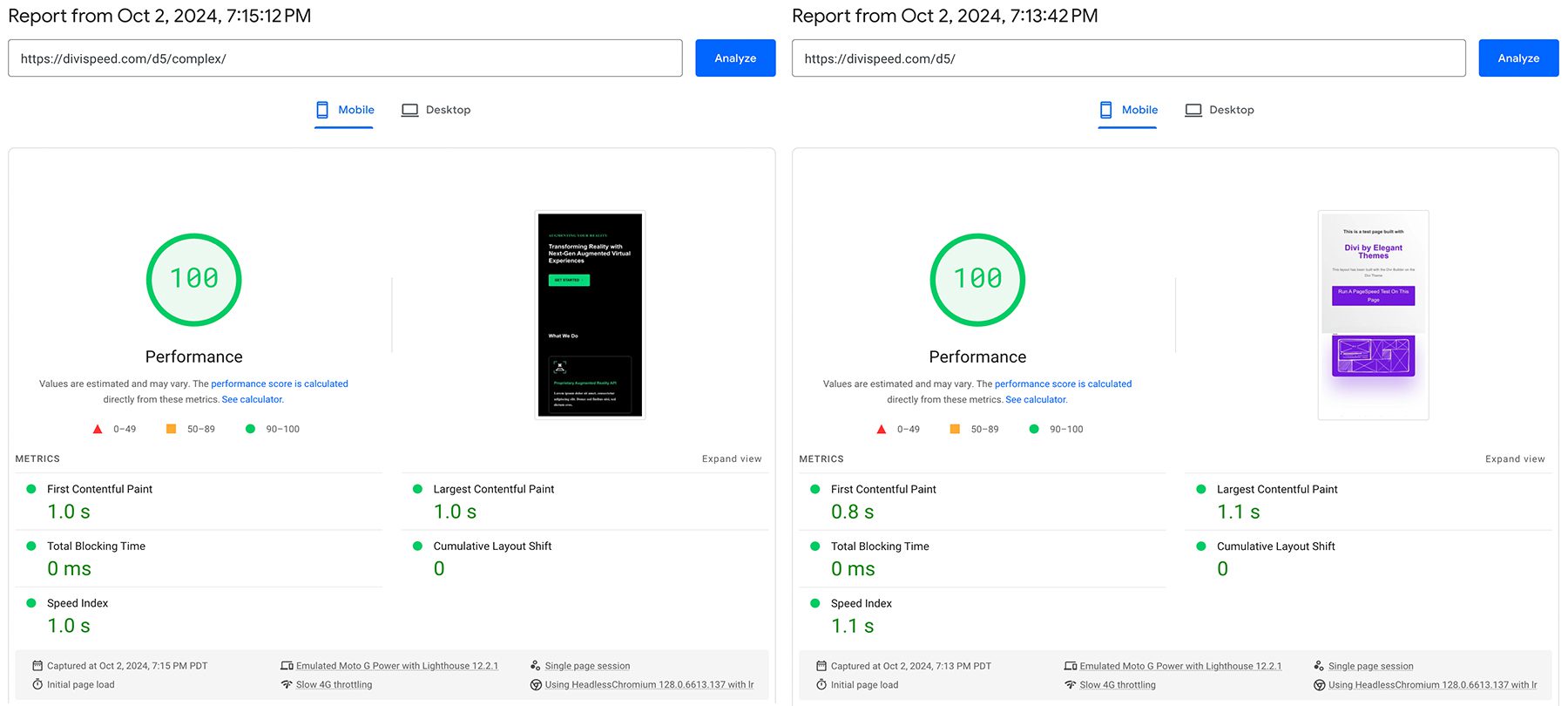Click the wifi icon beside 'Slow 4G throttling' in the right report

point(1071,685)
